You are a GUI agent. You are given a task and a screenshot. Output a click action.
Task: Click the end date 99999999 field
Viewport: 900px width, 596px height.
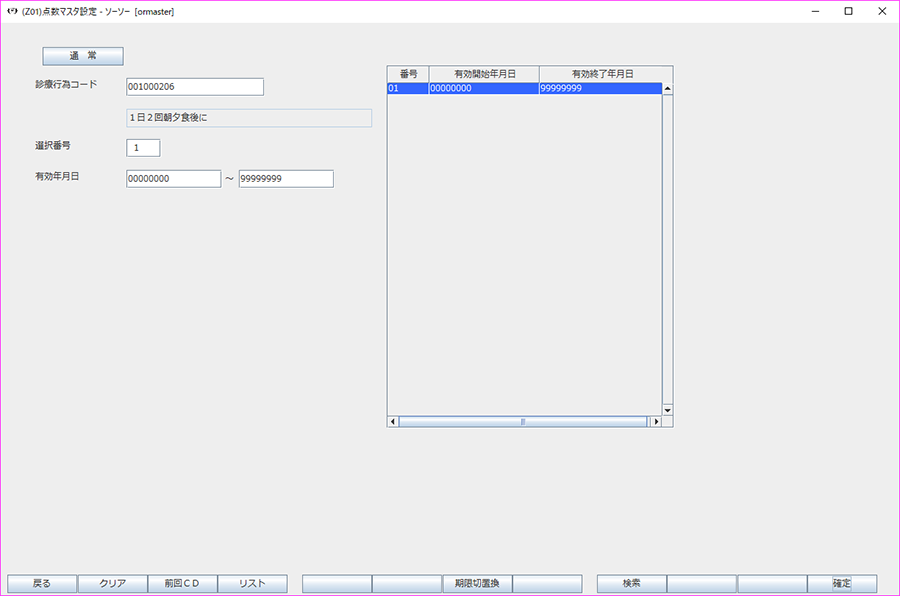click(x=285, y=179)
